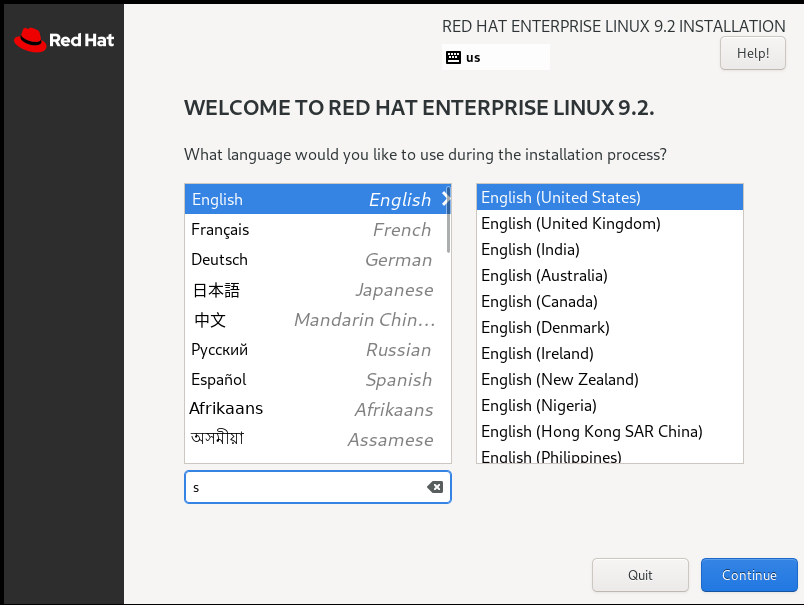Choose Afrikaans language entry

point(310,410)
